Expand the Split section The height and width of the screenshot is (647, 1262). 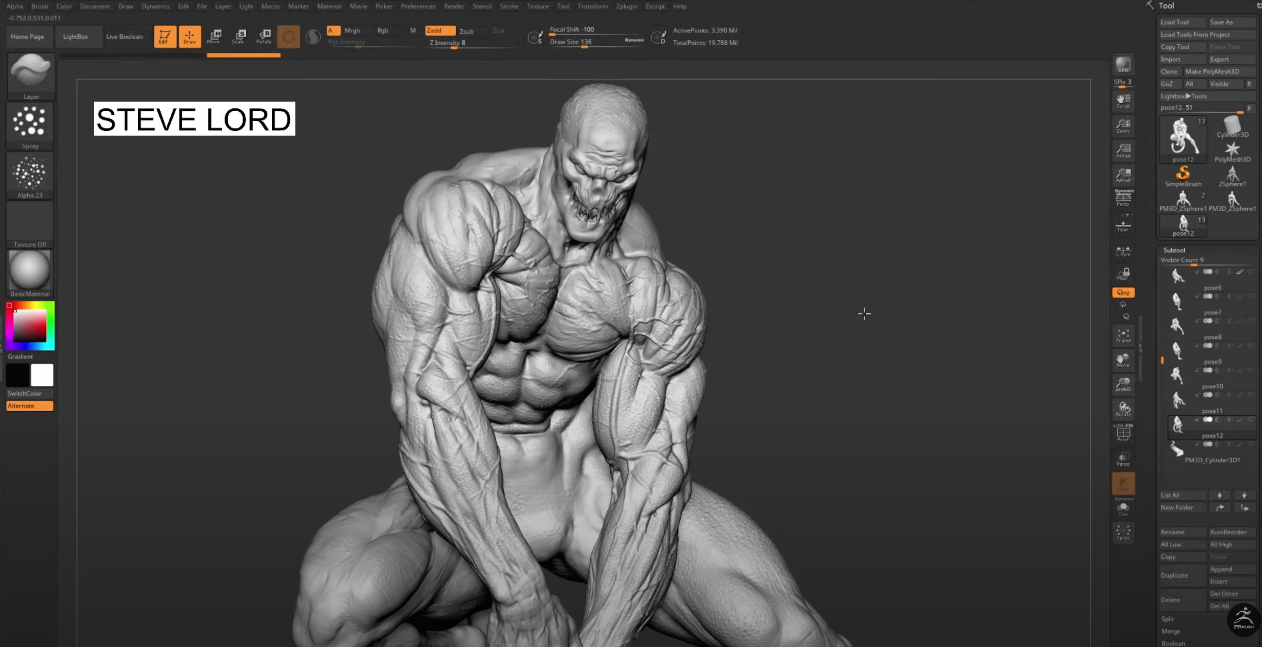click(x=1168, y=619)
